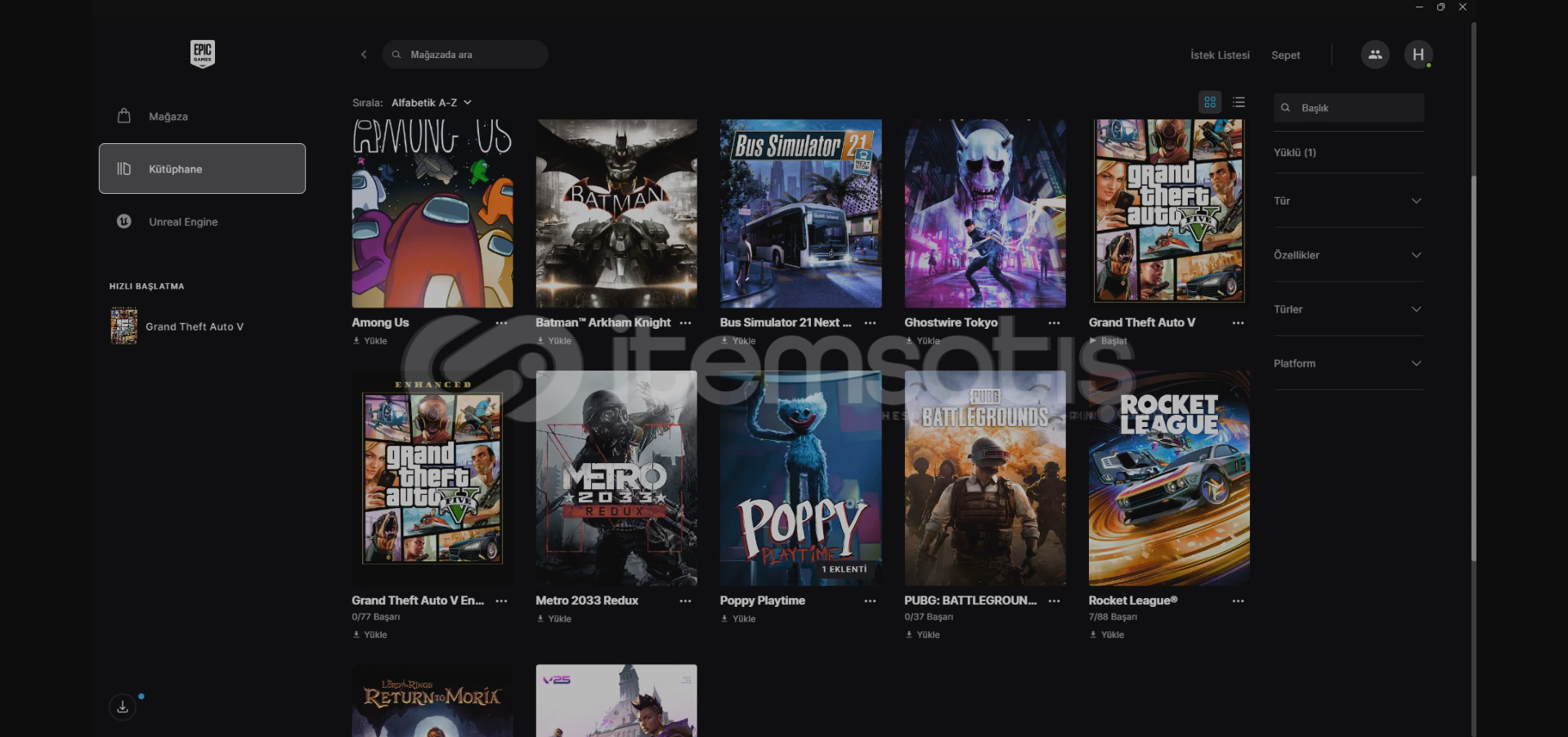Open Rocket League options menu
Image resolution: width=1568 pixels, height=737 pixels.
click(x=1238, y=601)
